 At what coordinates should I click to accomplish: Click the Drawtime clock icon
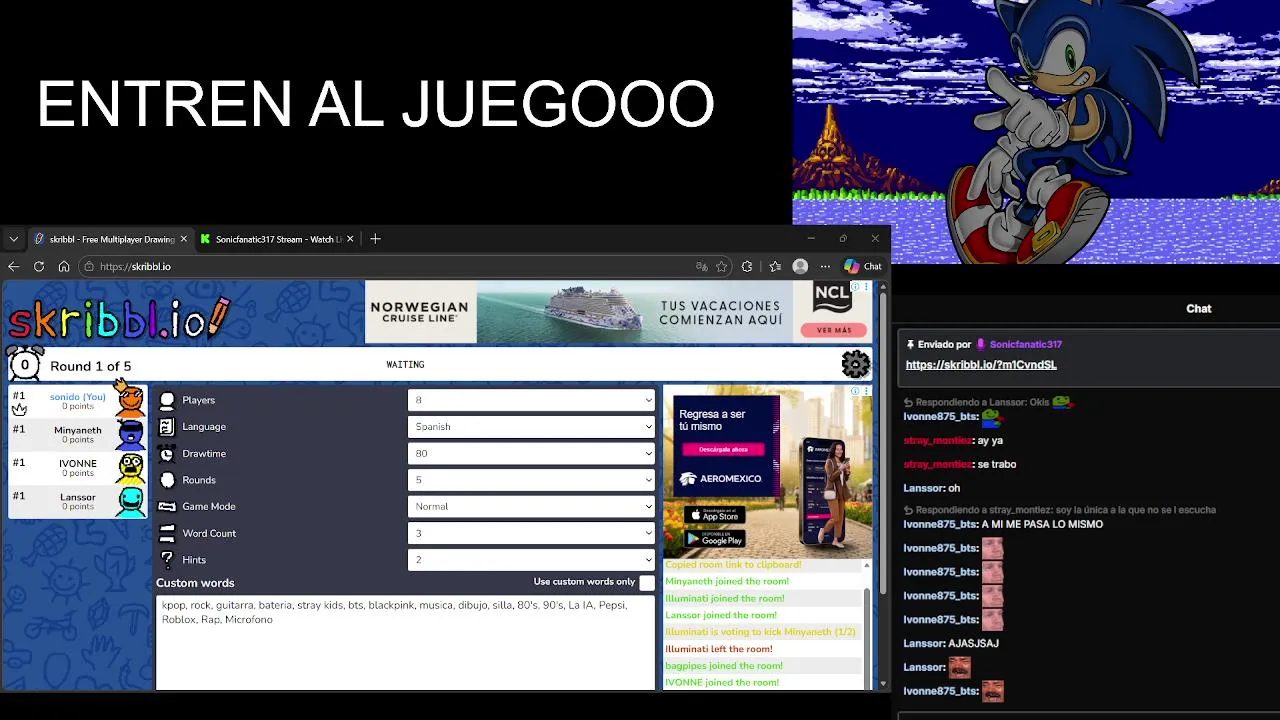click(167, 453)
